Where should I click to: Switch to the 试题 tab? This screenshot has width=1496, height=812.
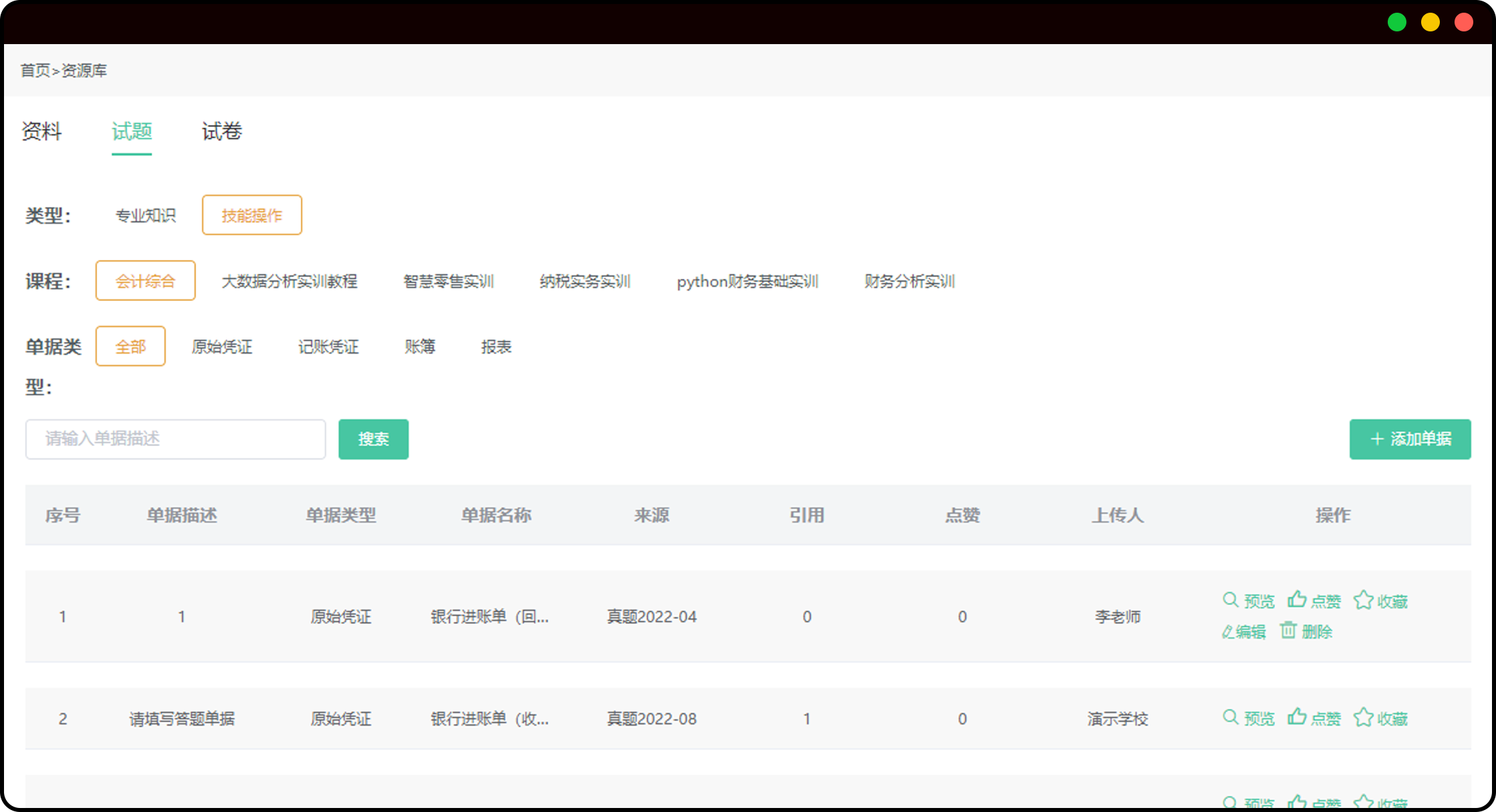point(132,132)
